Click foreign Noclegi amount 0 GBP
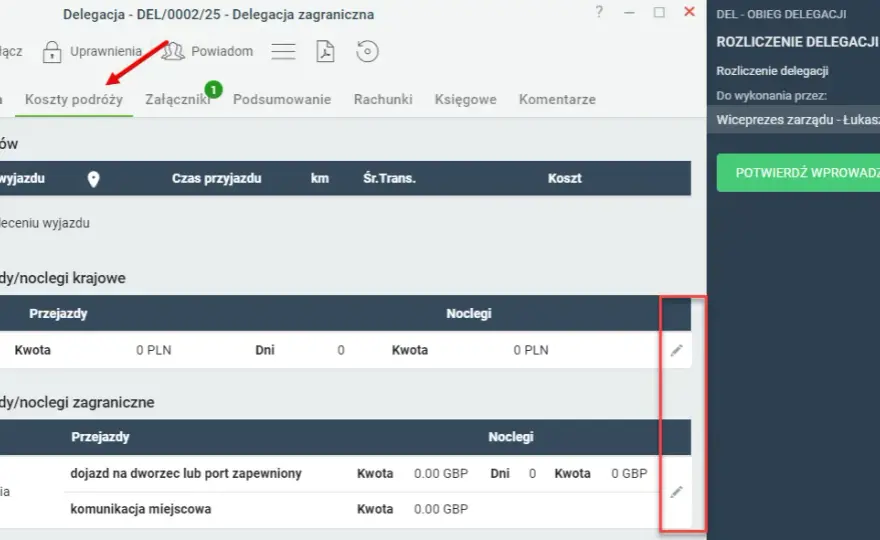The image size is (880, 540). coord(629,473)
